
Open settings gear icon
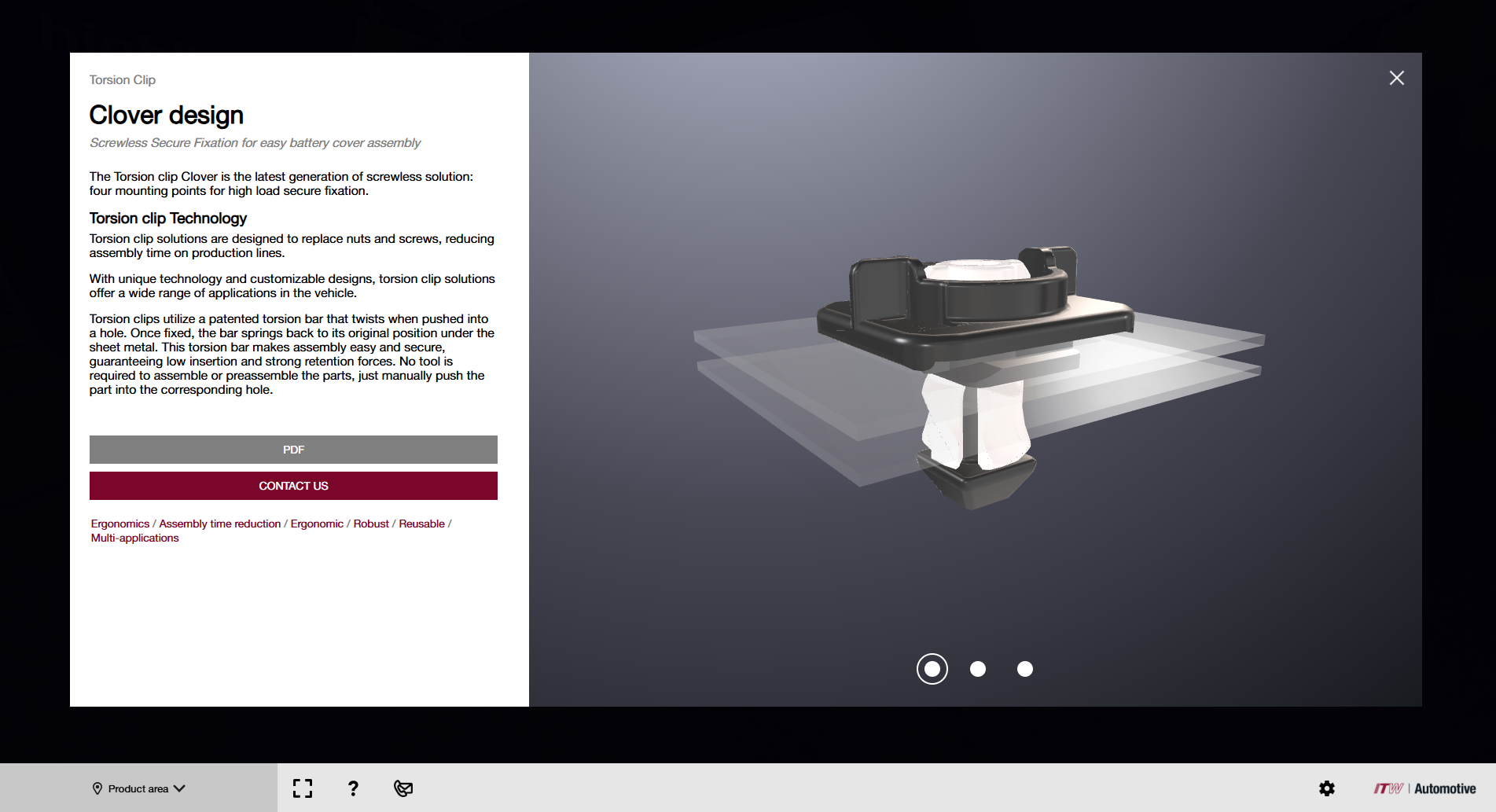(x=1327, y=788)
